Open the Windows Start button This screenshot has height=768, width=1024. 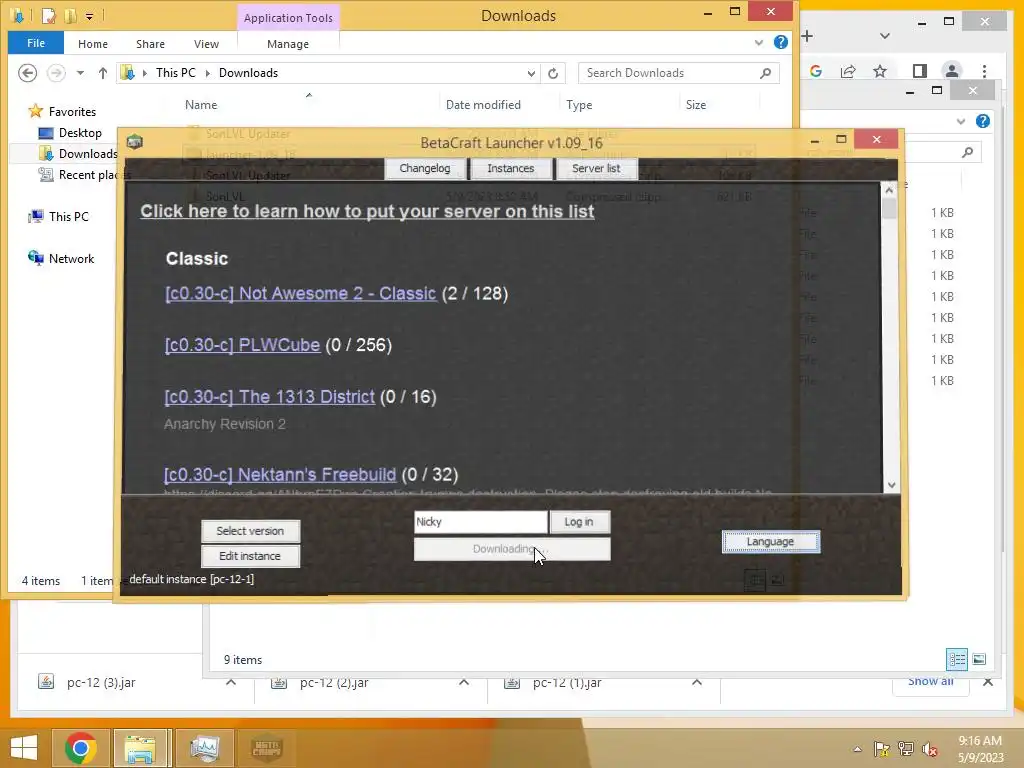(x=24, y=748)
